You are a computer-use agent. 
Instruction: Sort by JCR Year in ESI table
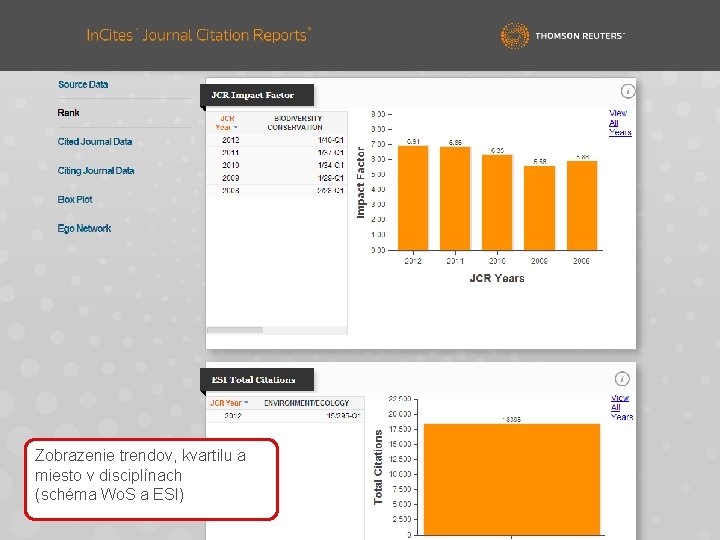tap(229, 403)
